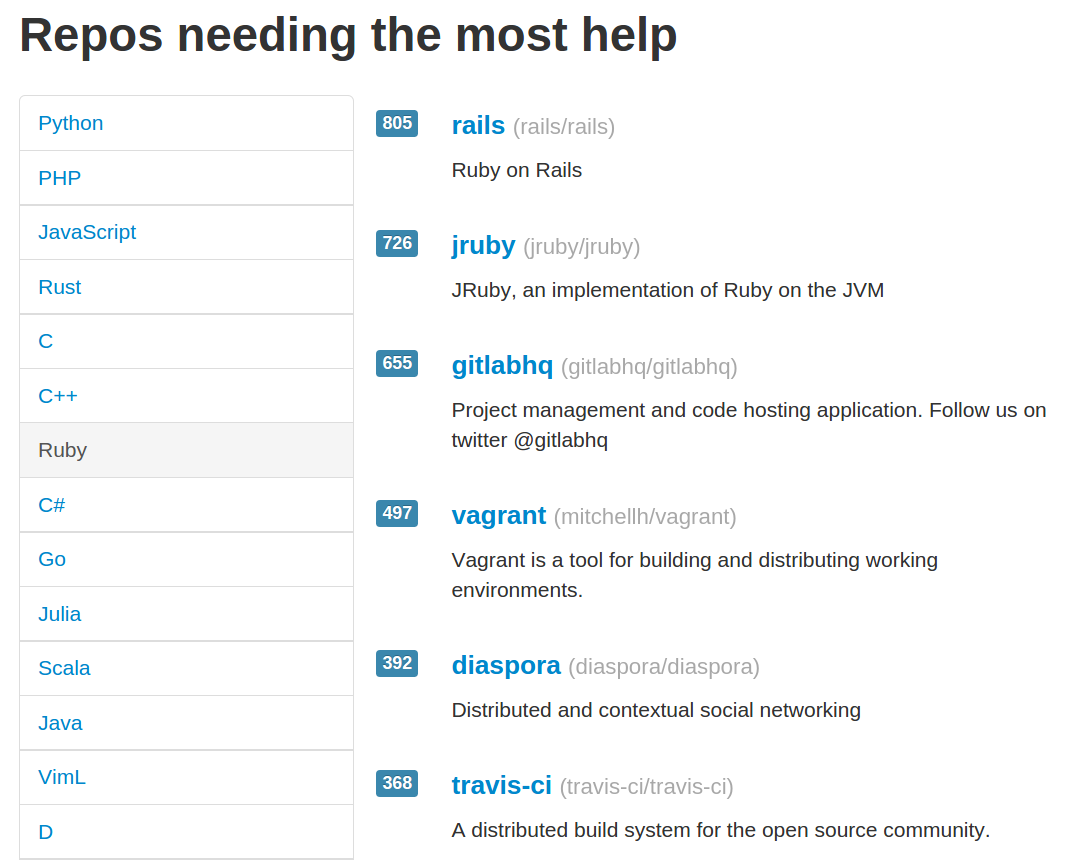
Task: Click the (gitlabhq/gitlabhq) full name text
Action: coord(649,367)
